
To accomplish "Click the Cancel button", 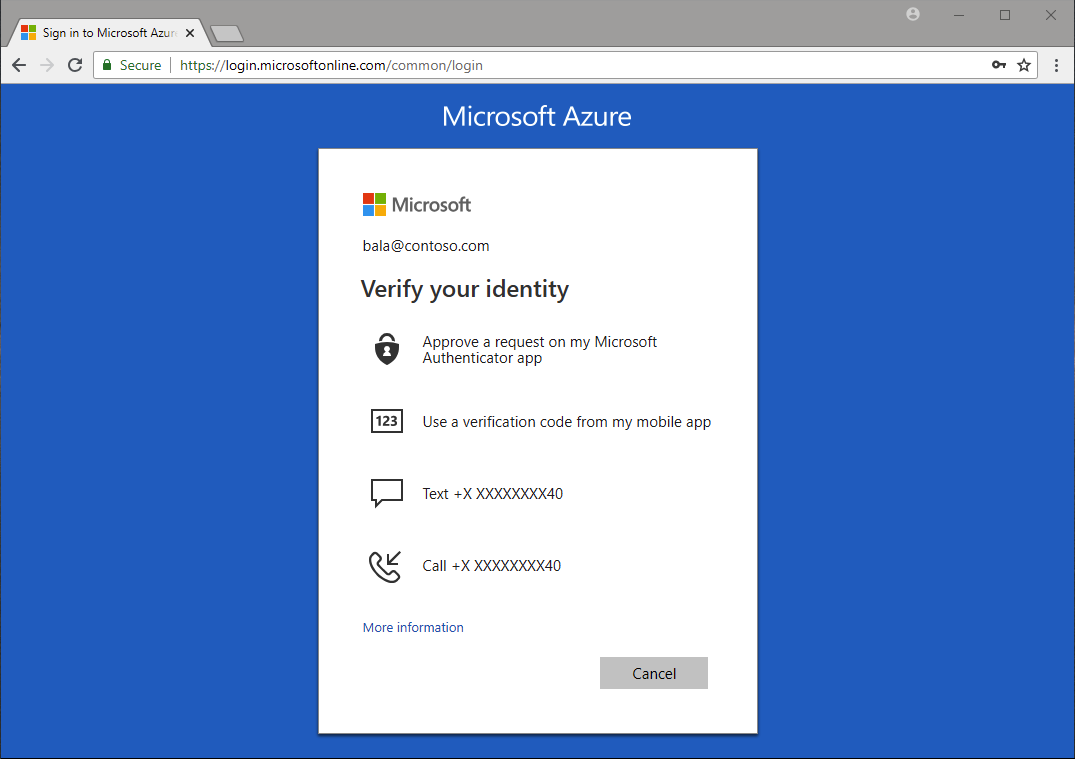I will pyautogui.click(x=653, y=672).
